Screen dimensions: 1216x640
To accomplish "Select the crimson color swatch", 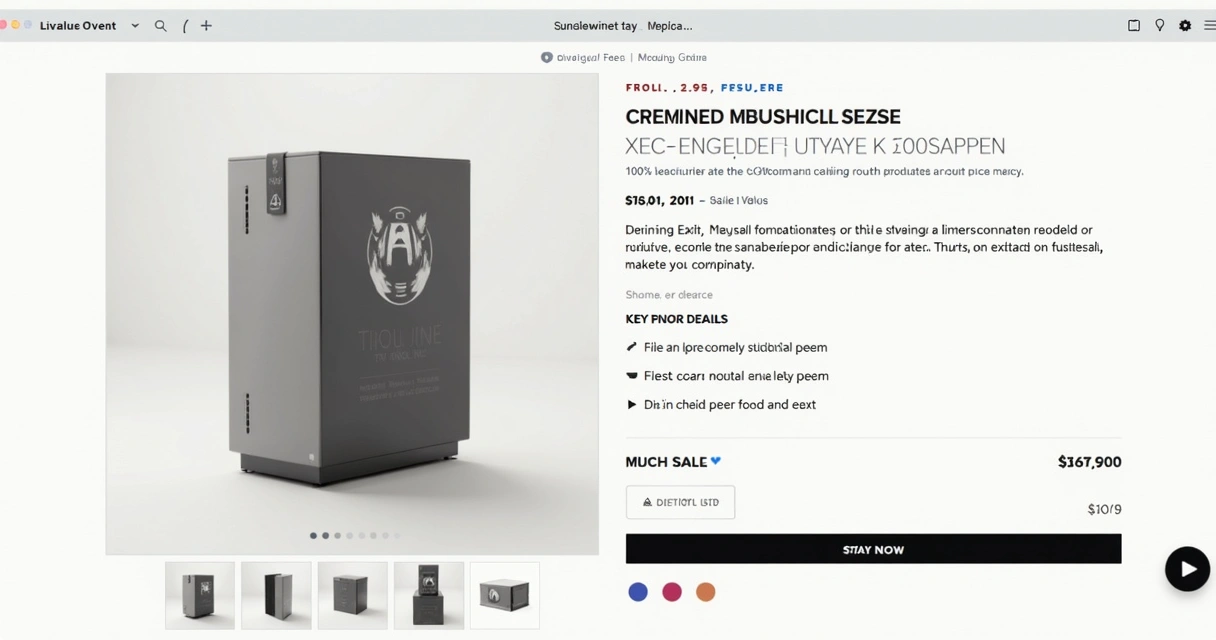I will coord(672,592).
